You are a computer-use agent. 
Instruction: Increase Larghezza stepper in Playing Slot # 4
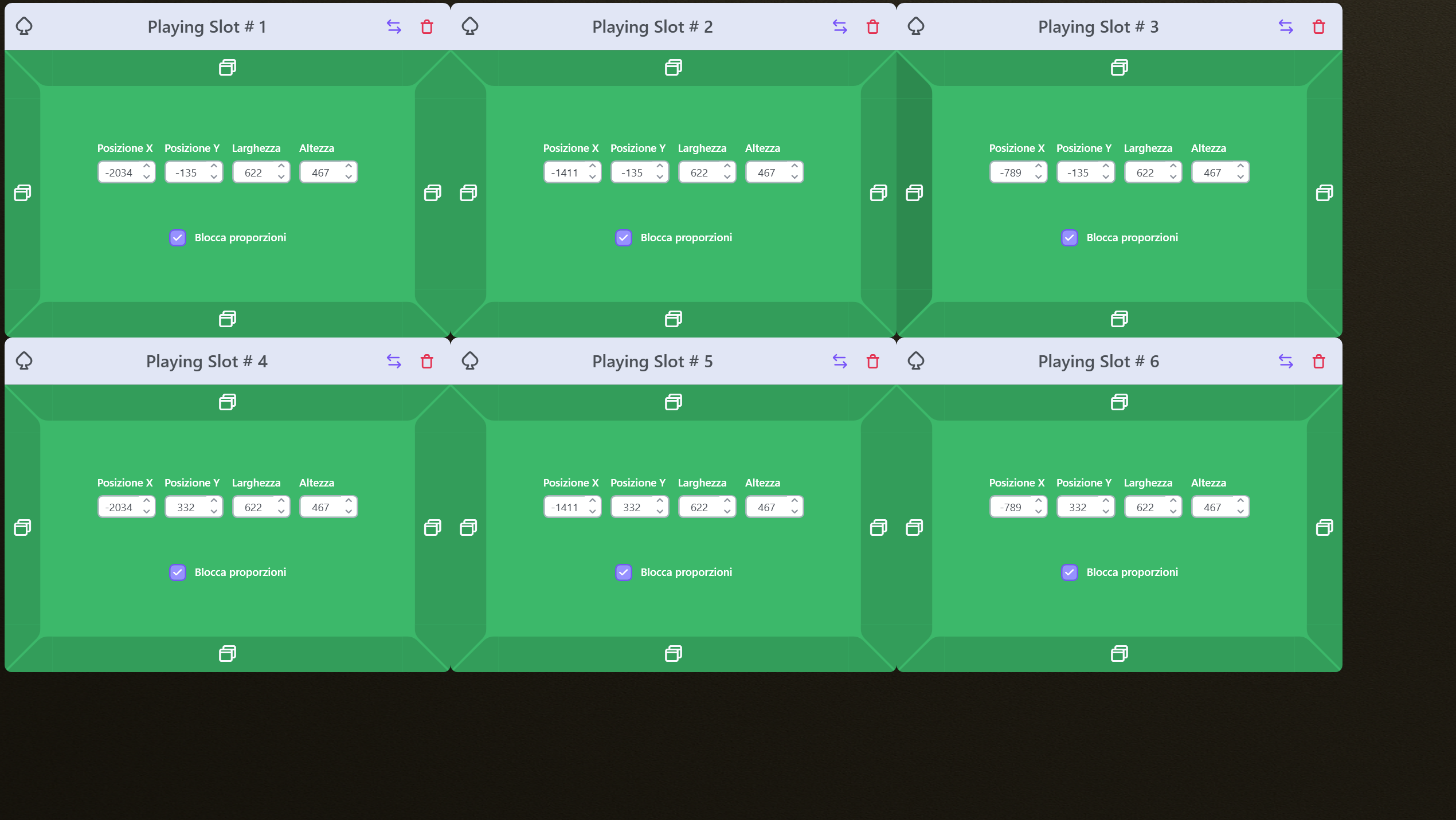281,501
